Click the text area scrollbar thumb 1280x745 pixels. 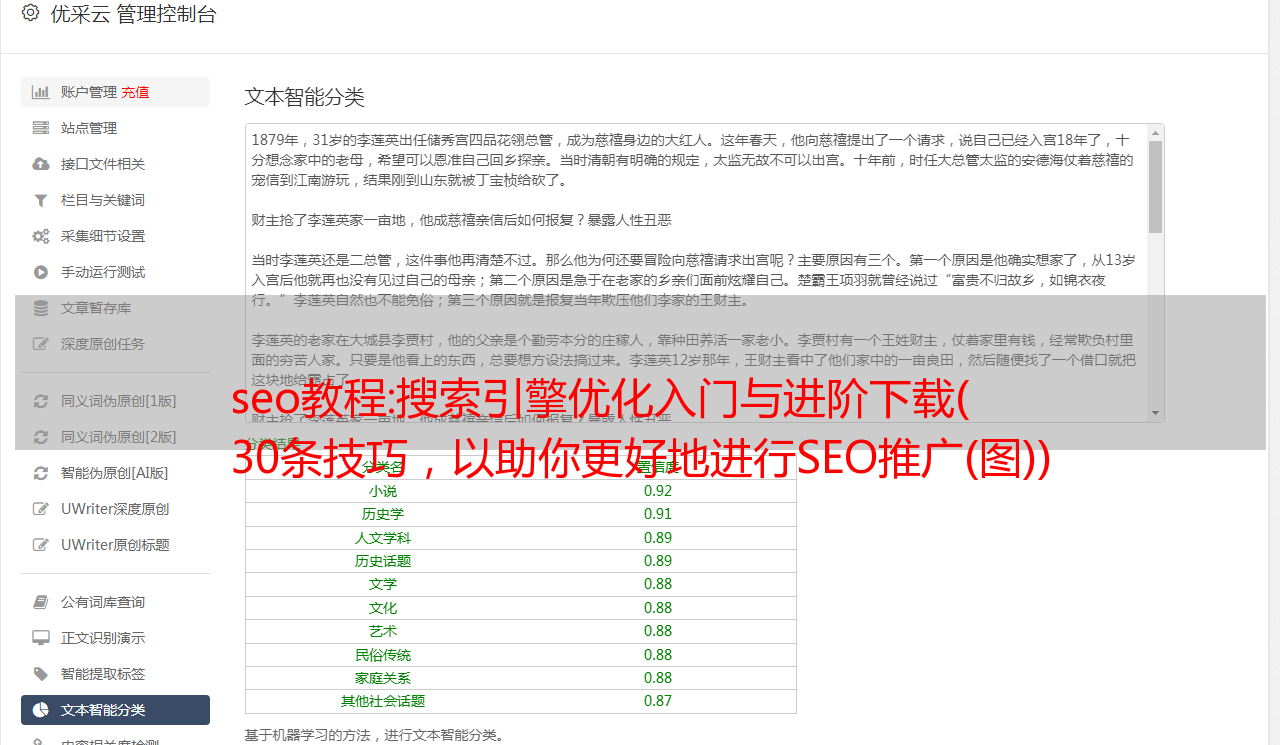click(1155, 186)
